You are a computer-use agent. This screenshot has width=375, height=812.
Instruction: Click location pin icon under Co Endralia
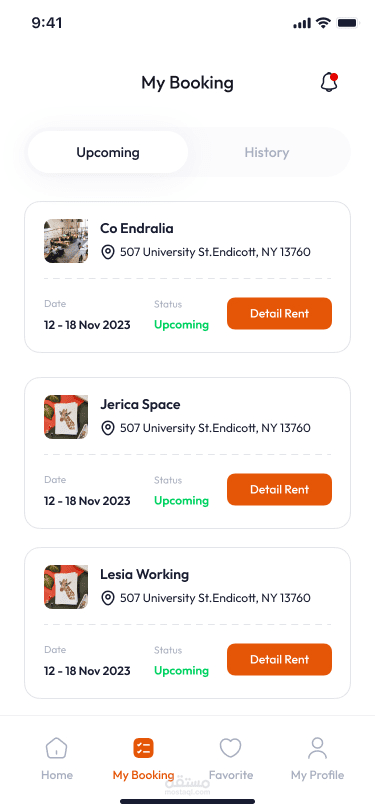point(108,252)
